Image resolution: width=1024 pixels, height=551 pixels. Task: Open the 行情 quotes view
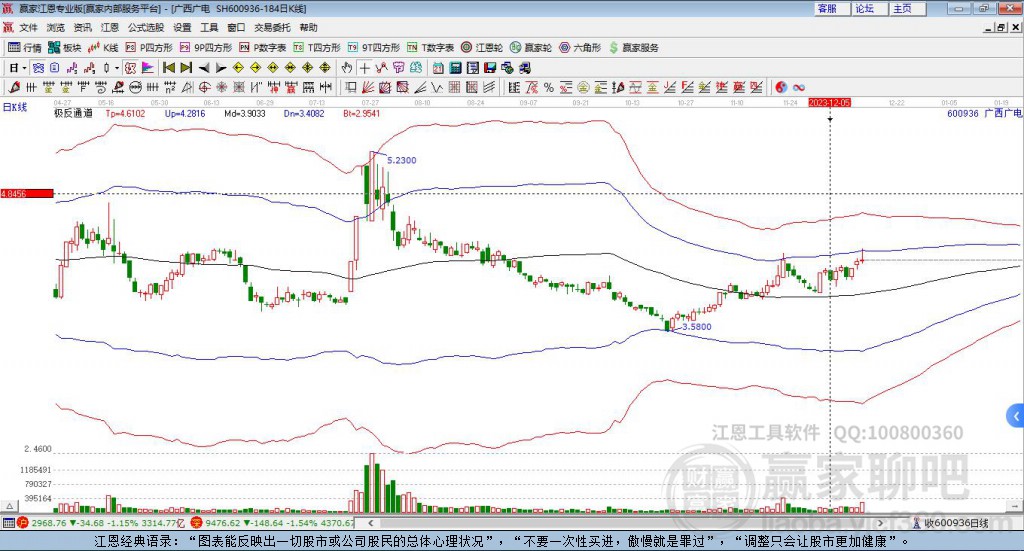[x=25, y=48]
